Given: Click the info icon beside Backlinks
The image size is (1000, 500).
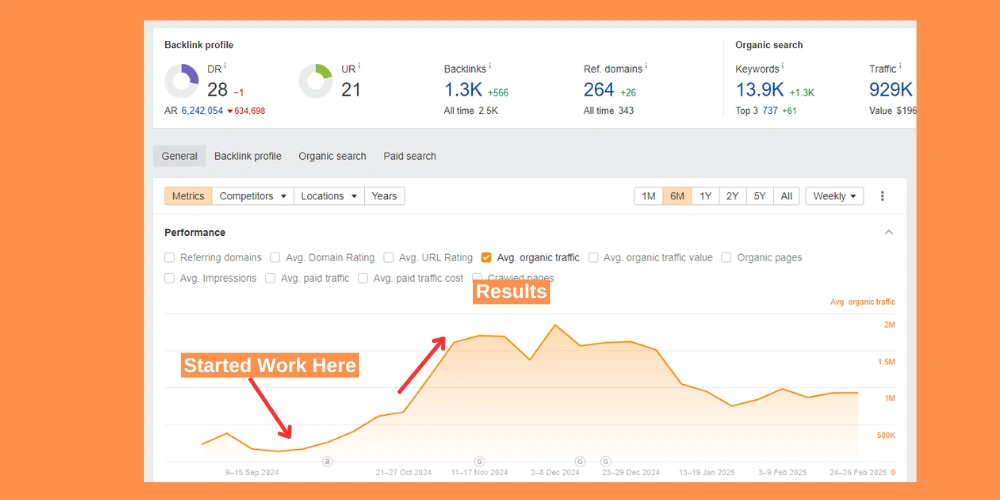Looking at the screenshot, I should (x=489, y=66).
